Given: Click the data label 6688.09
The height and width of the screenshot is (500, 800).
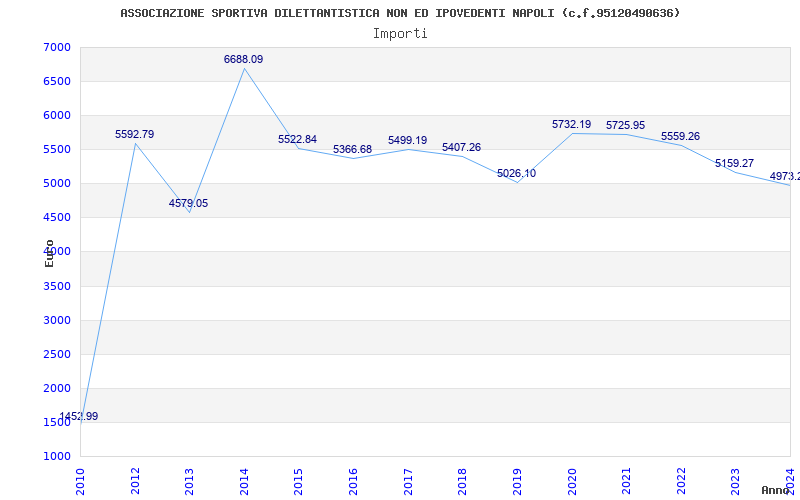Looking at the screenshot, I should [243, 60].
